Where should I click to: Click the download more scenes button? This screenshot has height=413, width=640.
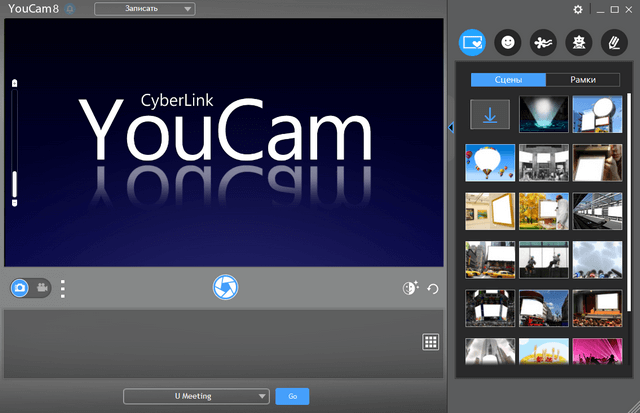click(x=490, y=115)
